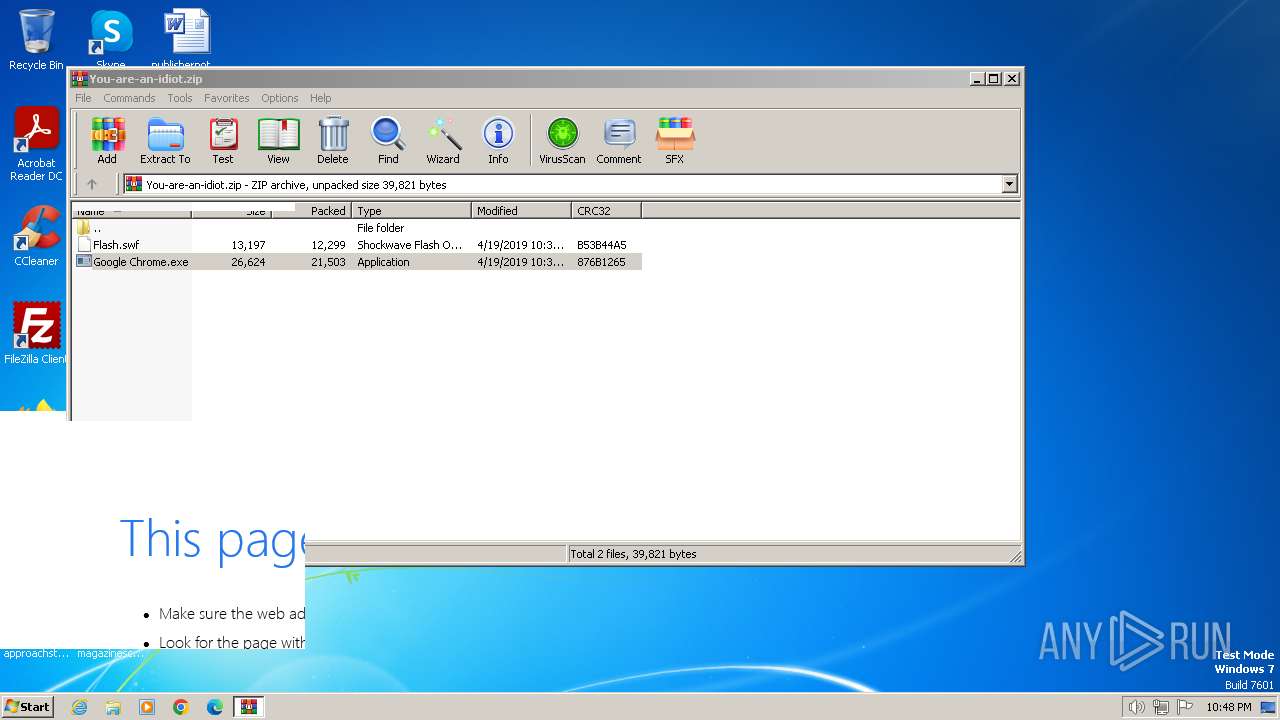The image size is (1280, 720).
Task: Open the Commands menu
Action: click(129, 98)
